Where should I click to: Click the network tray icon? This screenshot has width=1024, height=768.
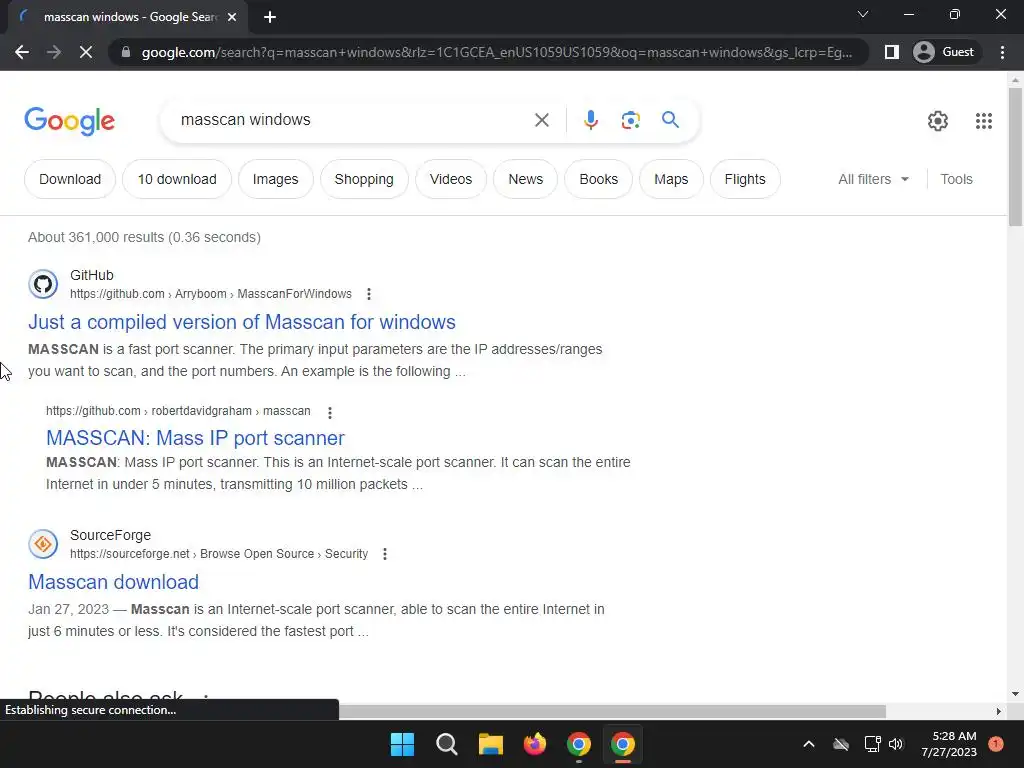872,744
